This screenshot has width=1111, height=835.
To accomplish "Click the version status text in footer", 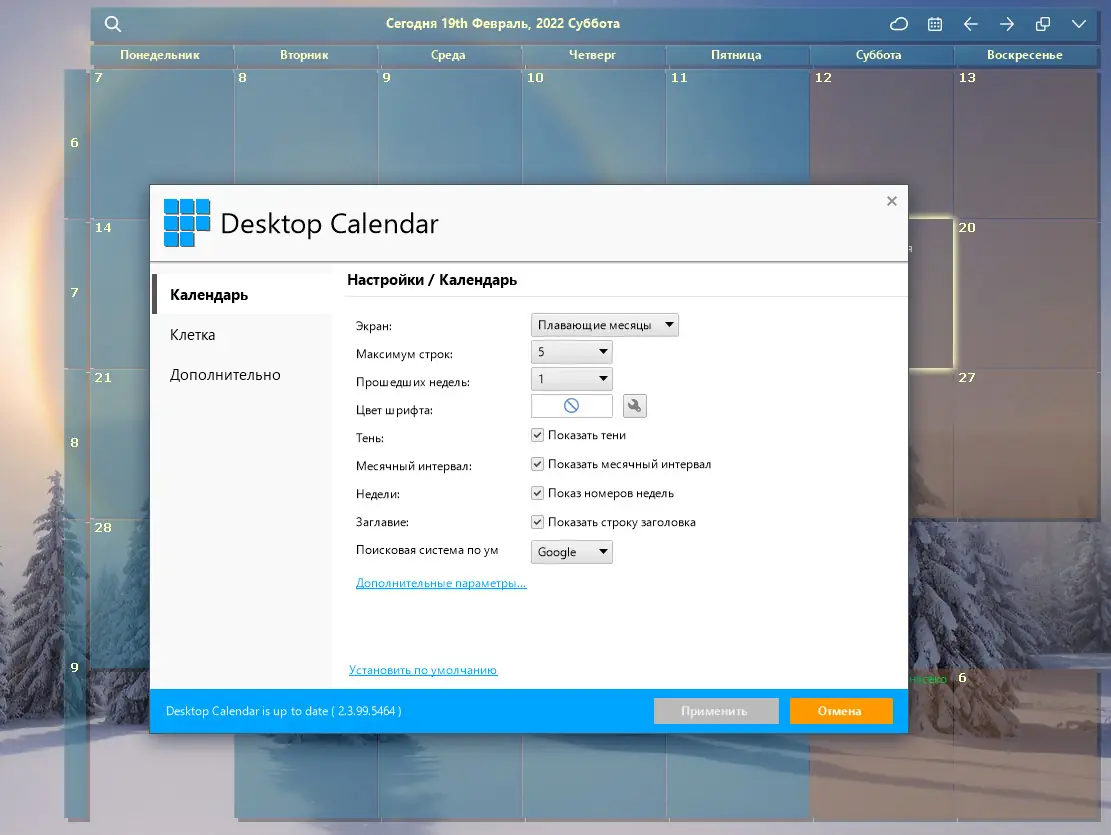I will point(283,711).
